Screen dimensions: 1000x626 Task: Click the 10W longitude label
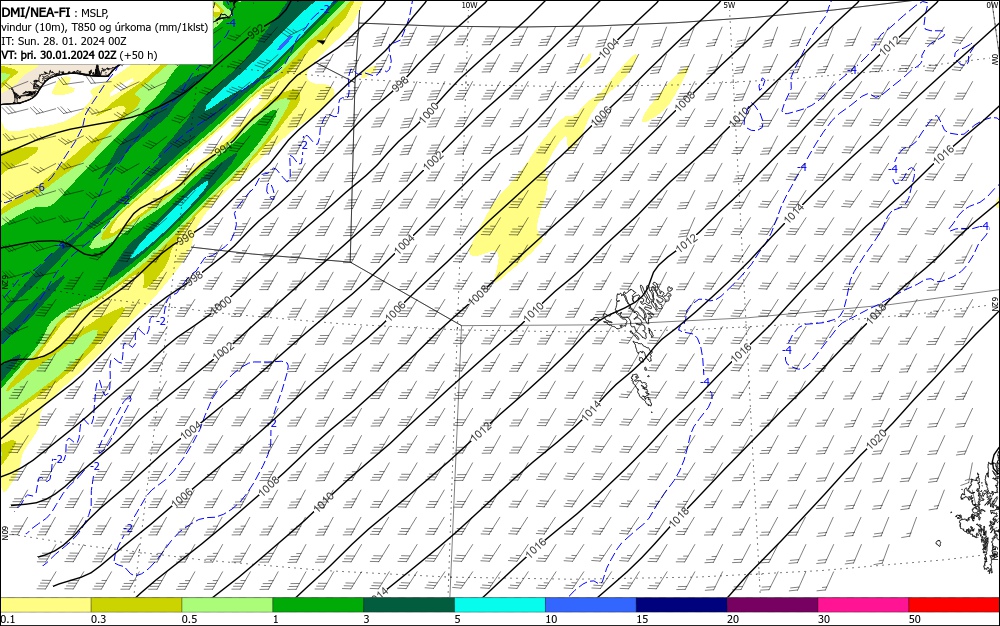pos(469,5)
